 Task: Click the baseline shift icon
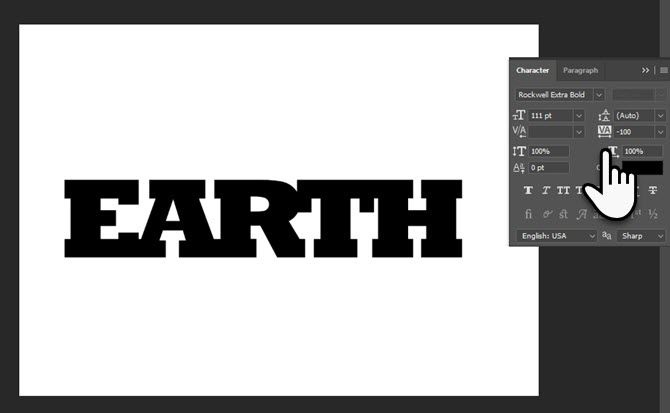[519, 167]
